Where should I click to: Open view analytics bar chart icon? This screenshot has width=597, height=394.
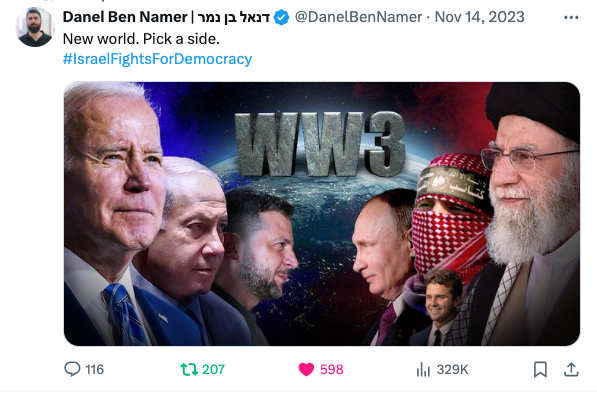(423, 369)
